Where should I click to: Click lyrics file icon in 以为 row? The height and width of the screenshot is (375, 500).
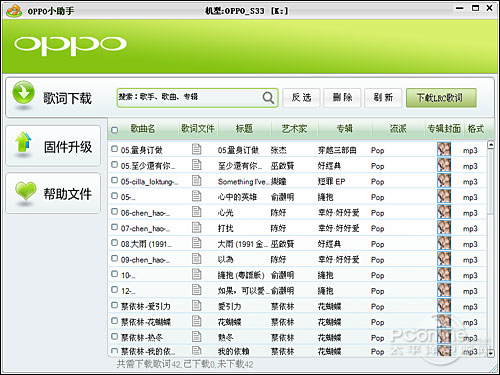pos(197,258)
